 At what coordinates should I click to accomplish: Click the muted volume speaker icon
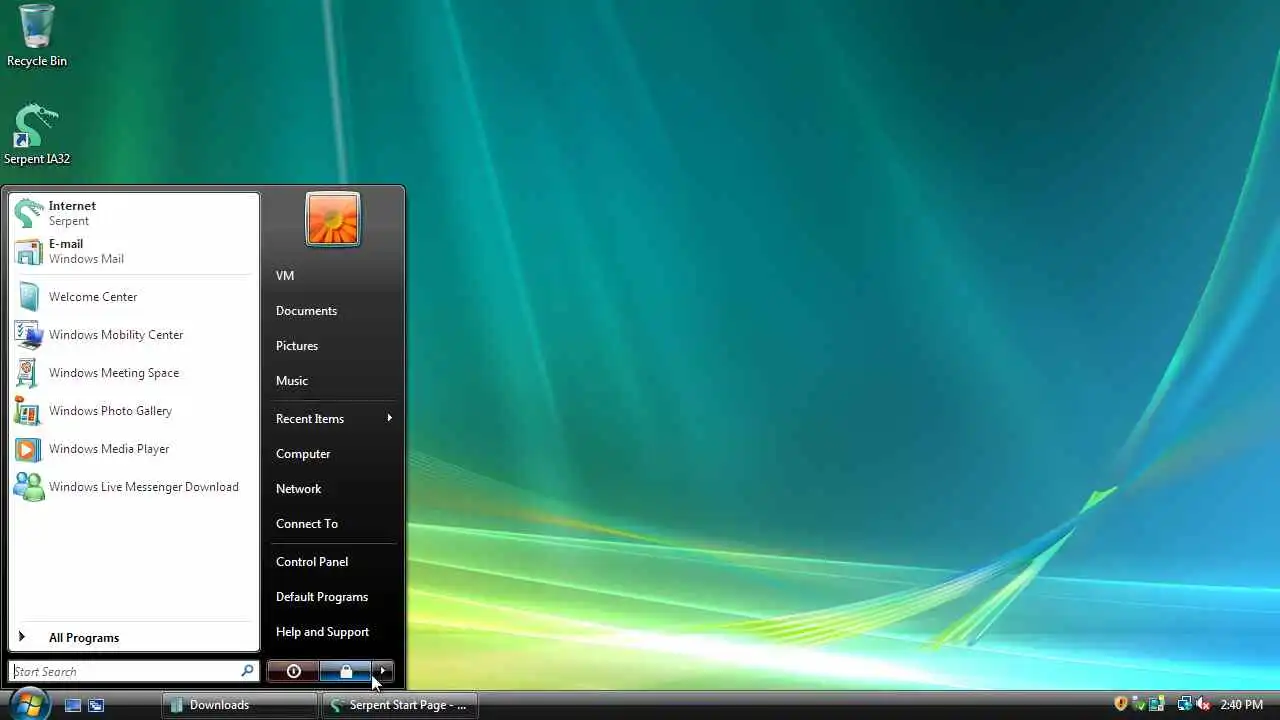tap(1203, 705)
